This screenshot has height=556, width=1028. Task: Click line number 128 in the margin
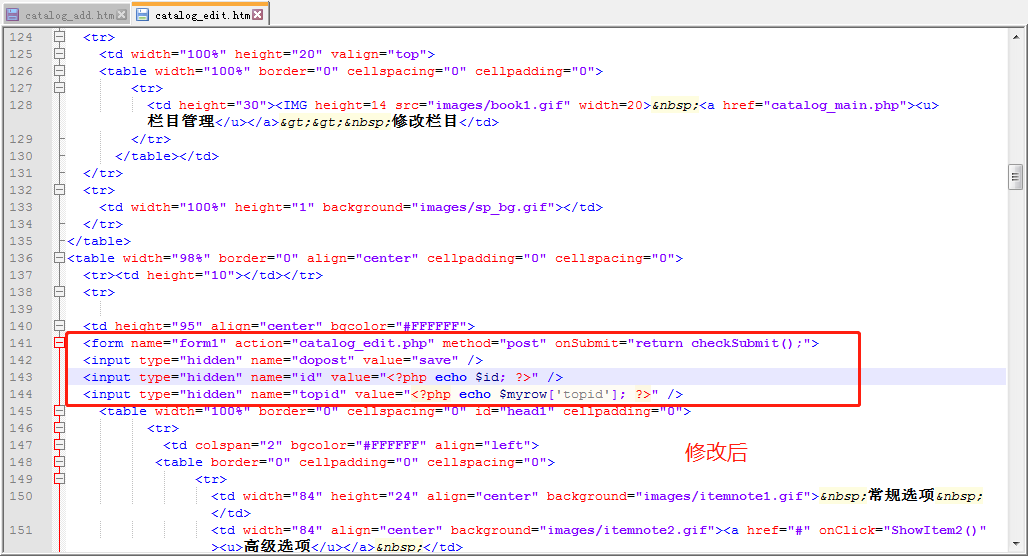21,105
